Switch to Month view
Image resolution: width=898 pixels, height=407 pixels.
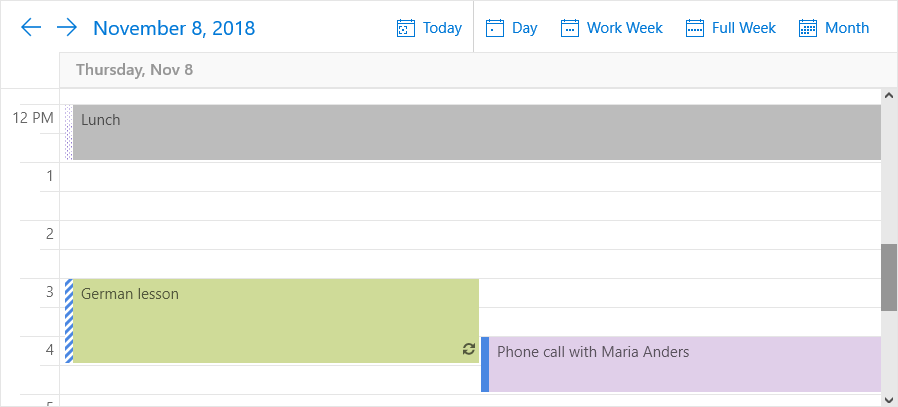pos(846,28)
